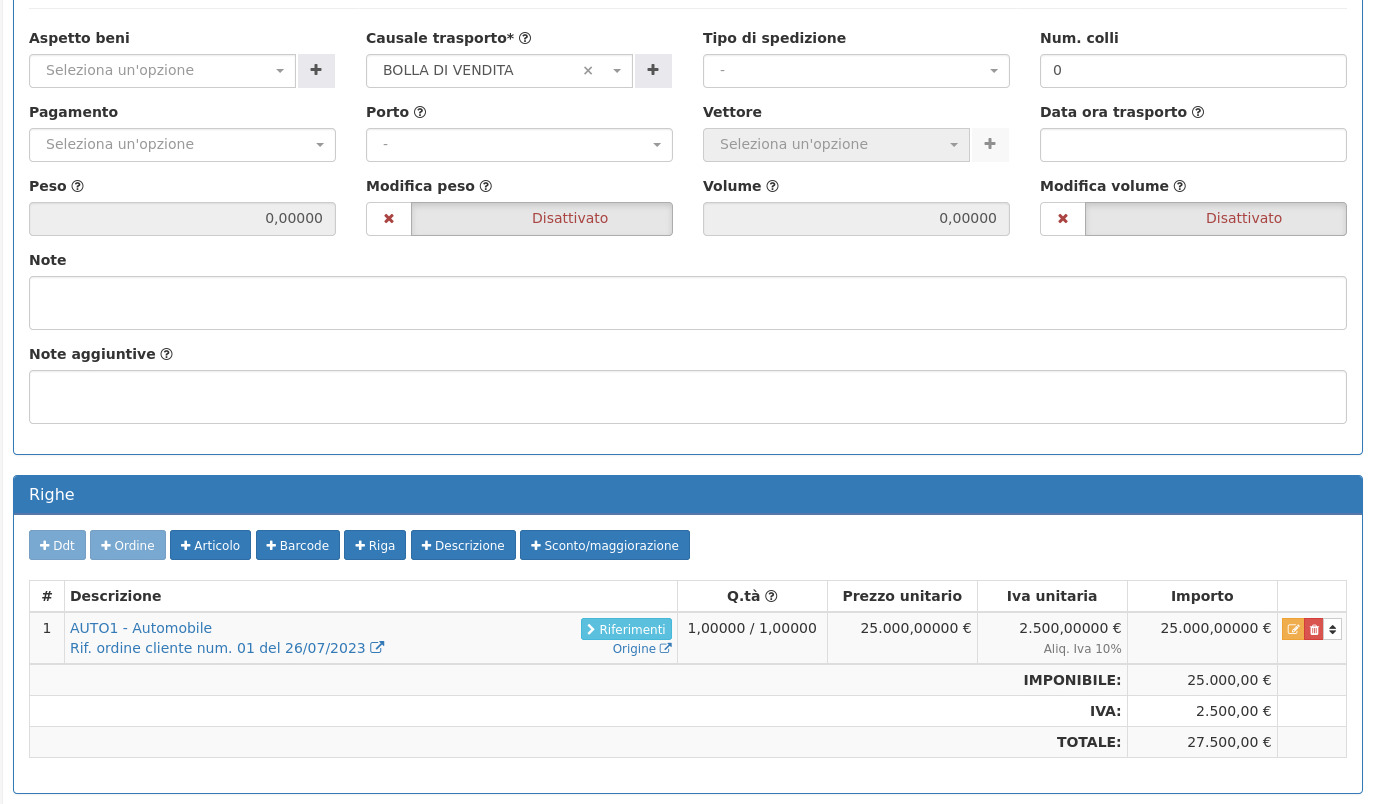
Task: Open Tipo di spedizione dropdown
Action: coord(856,71)
